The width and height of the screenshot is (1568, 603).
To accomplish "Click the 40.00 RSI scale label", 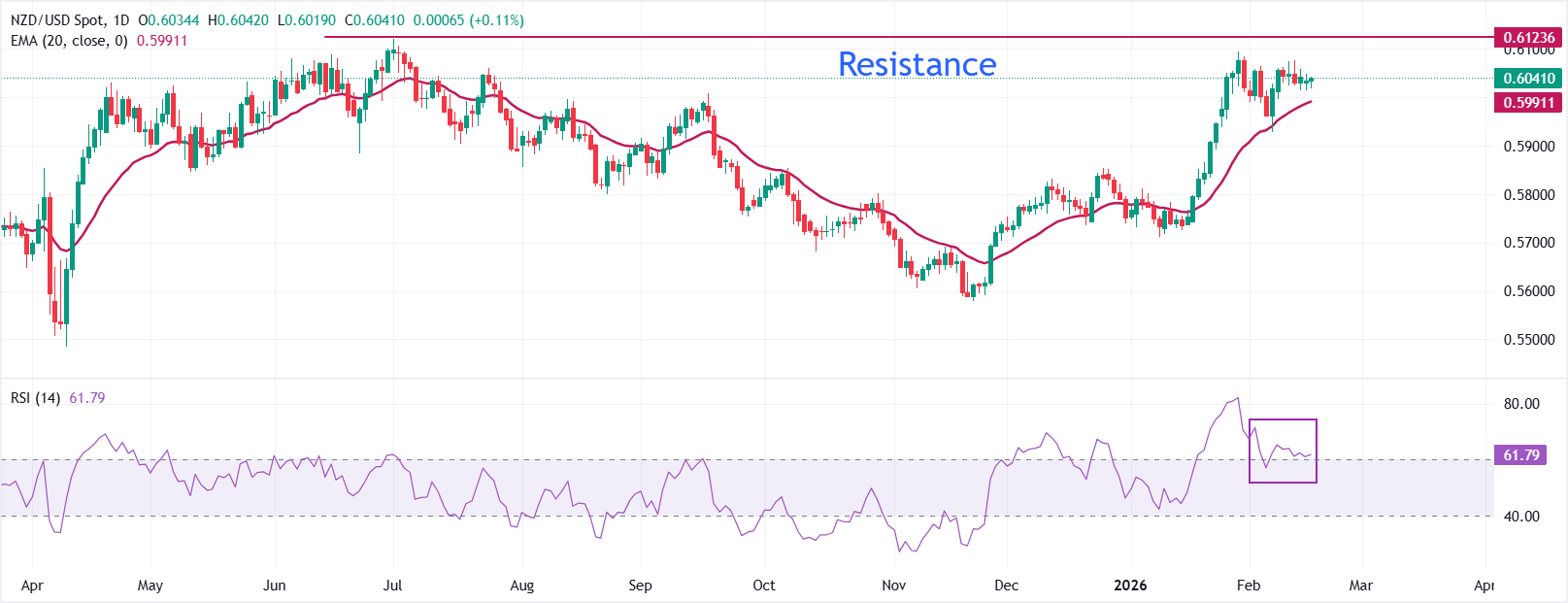I will click(1521, 517).
